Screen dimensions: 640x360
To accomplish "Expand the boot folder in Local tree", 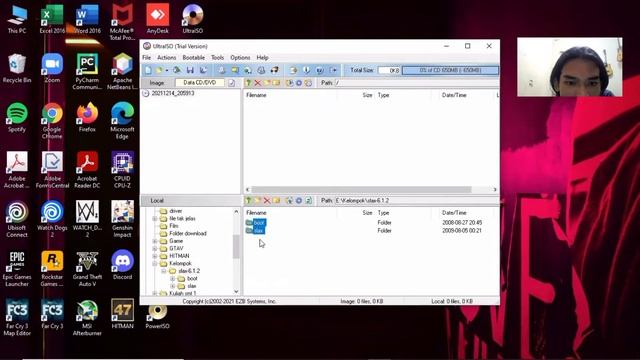I will 173,279.
